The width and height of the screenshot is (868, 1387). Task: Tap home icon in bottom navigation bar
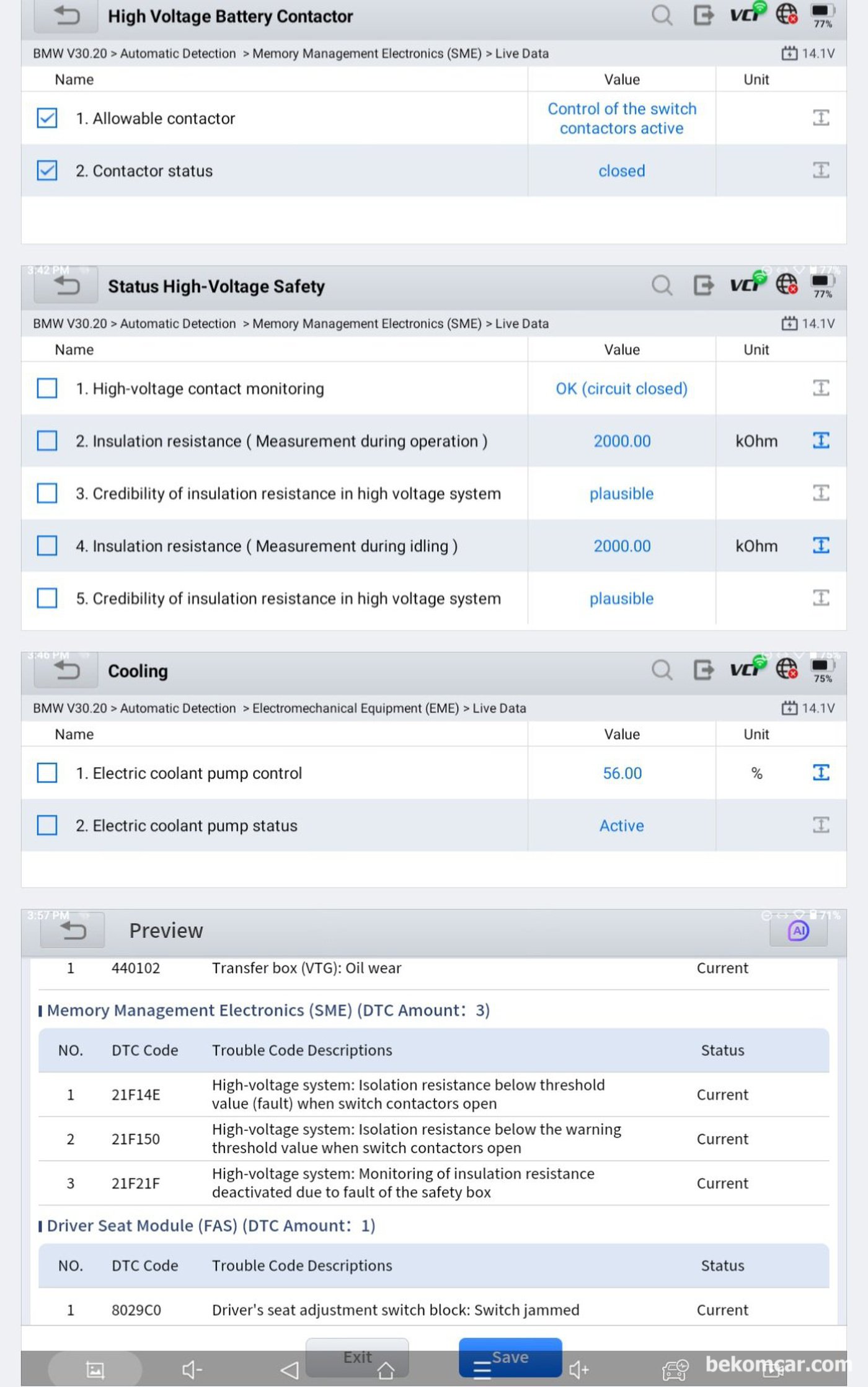[386, 1371]
